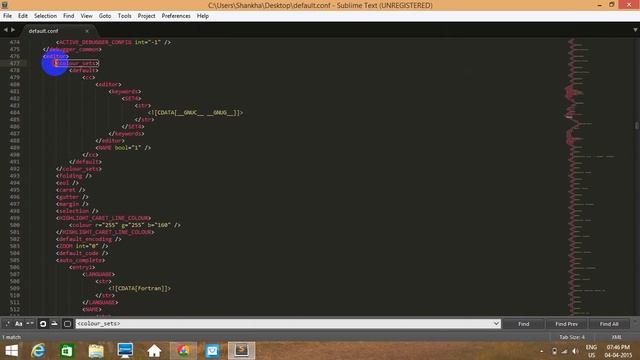Open the tab list dropdown arrow
The height and width of the screenshot is (360, 640).
pos(635,30)
